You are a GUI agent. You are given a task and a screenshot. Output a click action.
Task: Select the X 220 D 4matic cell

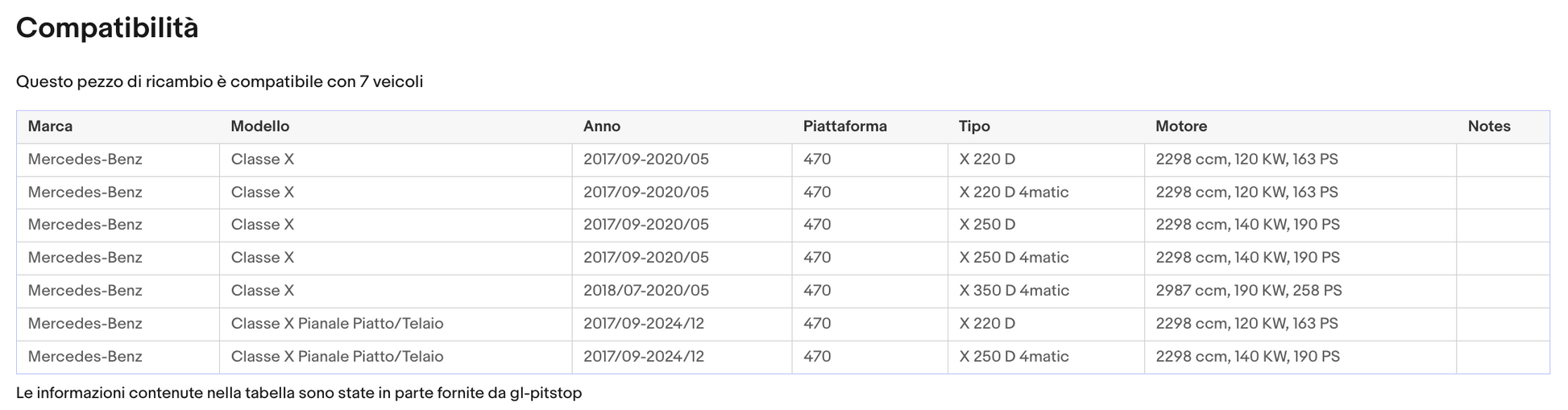(1014, 193)
